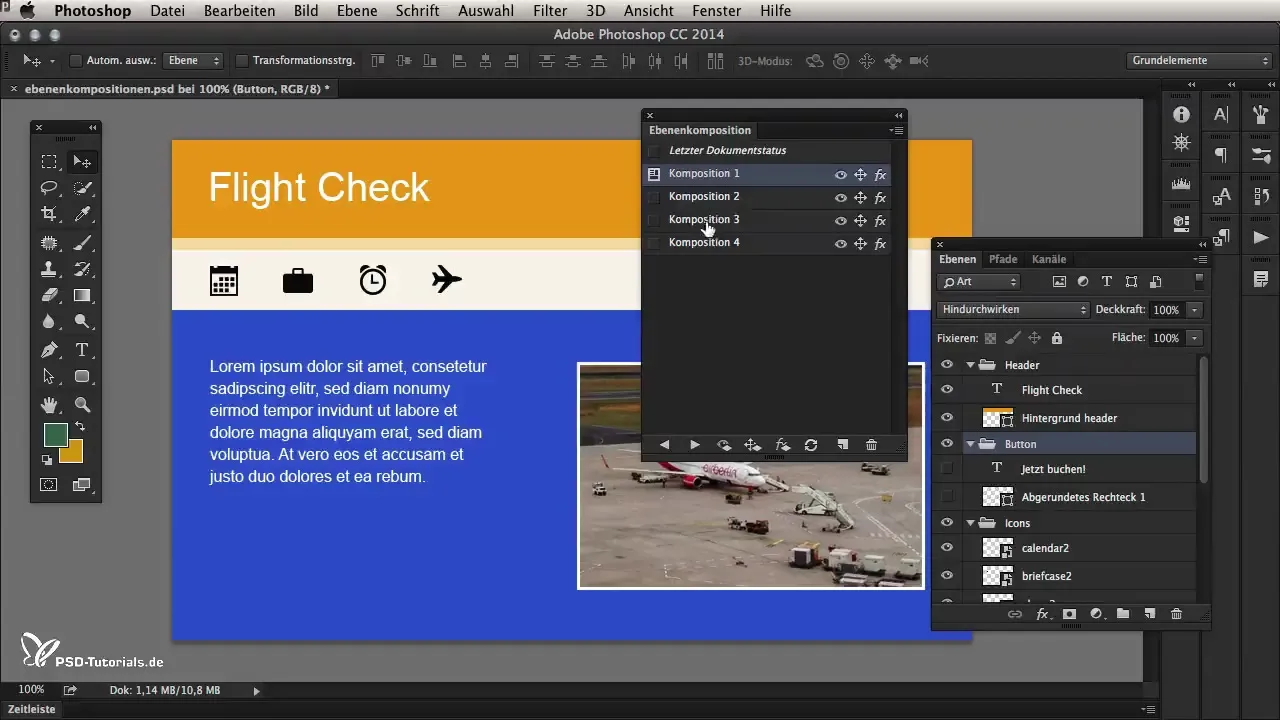Click lock all icon next to Fixieren
This screenshot has width=1280, height=720.
(x=1057, y=339)
